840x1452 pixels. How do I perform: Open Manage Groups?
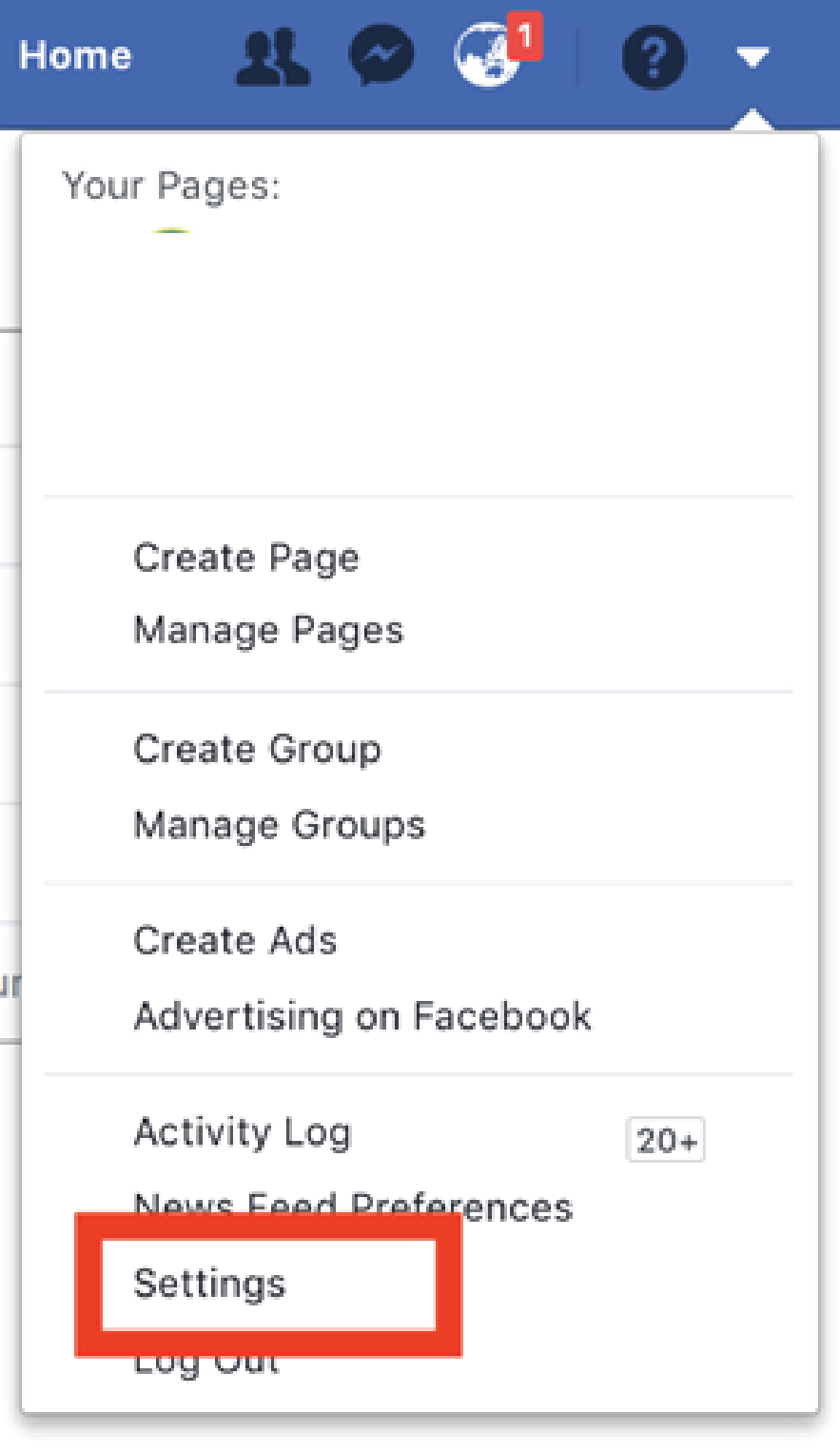[280, 824]
